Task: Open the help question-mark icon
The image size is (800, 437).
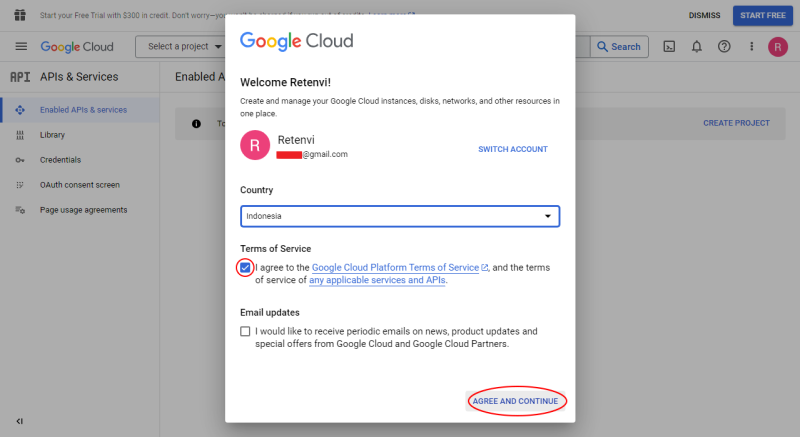Action: click(x=724, y=46)
